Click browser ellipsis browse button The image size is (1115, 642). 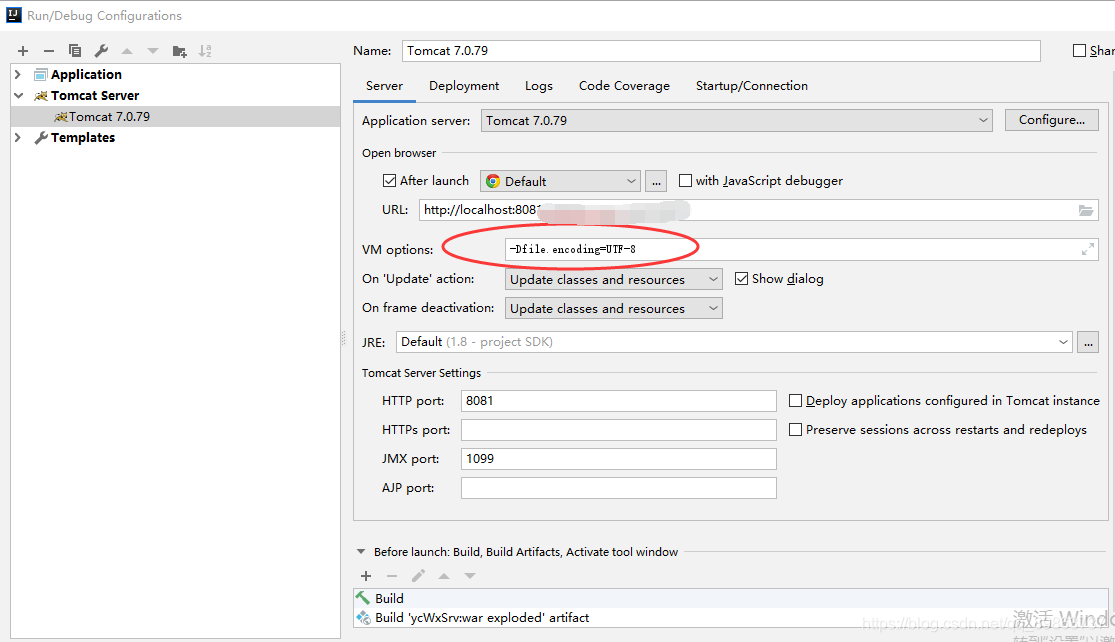click(656, 181)
